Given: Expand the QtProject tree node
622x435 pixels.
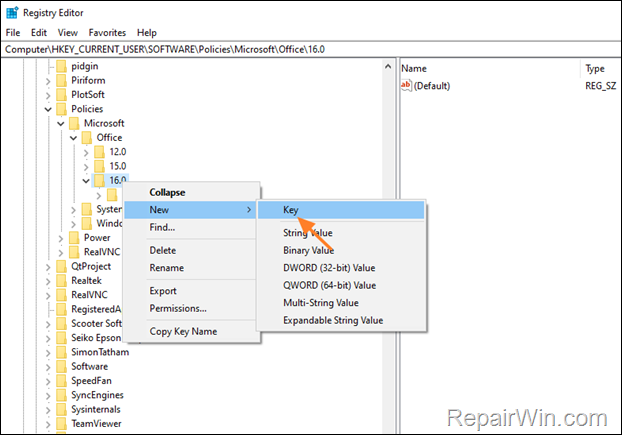Looking at the screenshot, I should pos(48,267).
